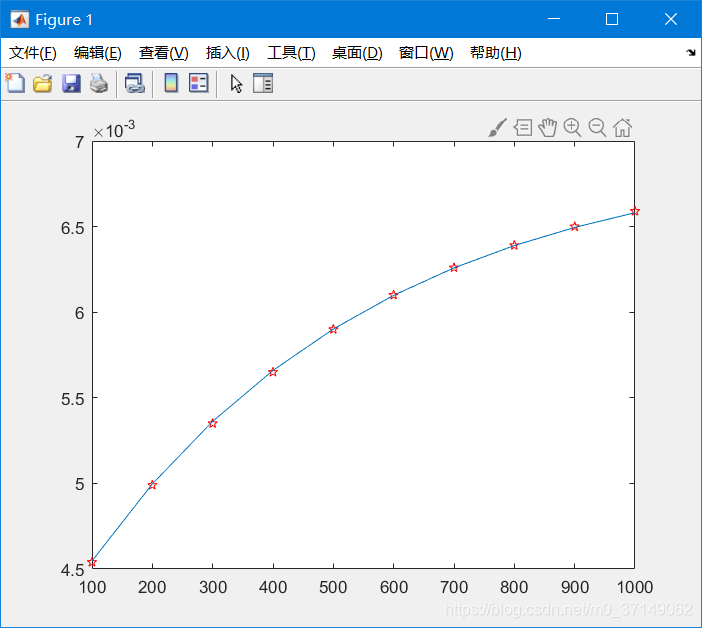Activate the Brush data tool in axes toolbar
This screenshot has width=702, height=628.
[497, 128]
